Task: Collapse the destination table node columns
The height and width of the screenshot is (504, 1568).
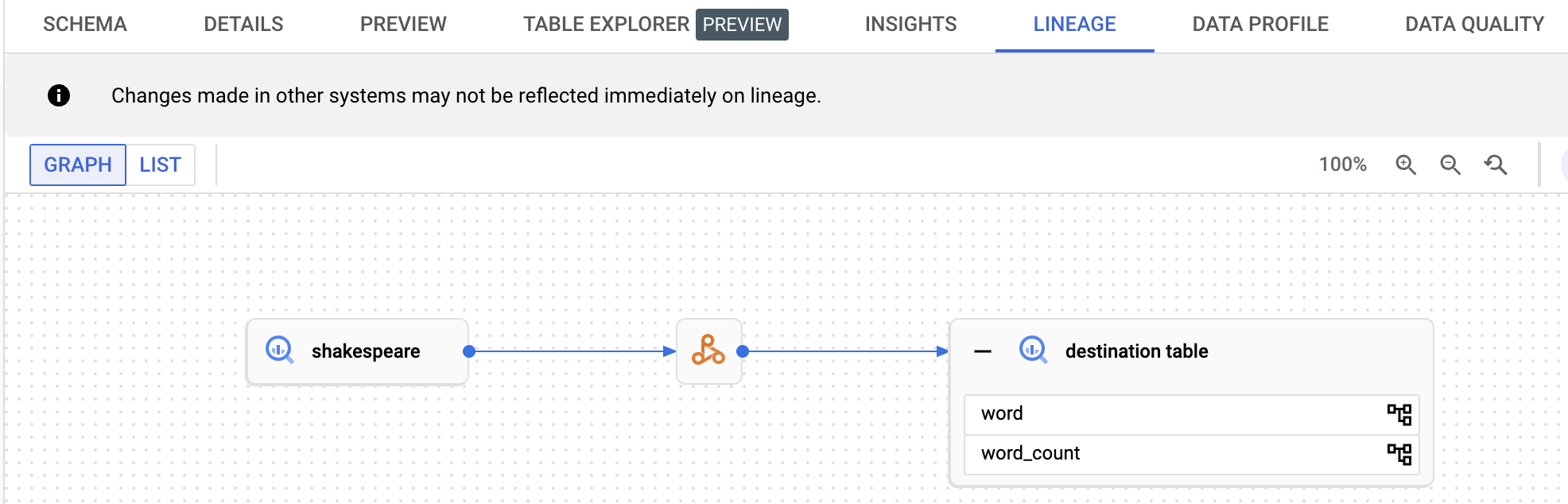Action: click(x=981, y=351)
